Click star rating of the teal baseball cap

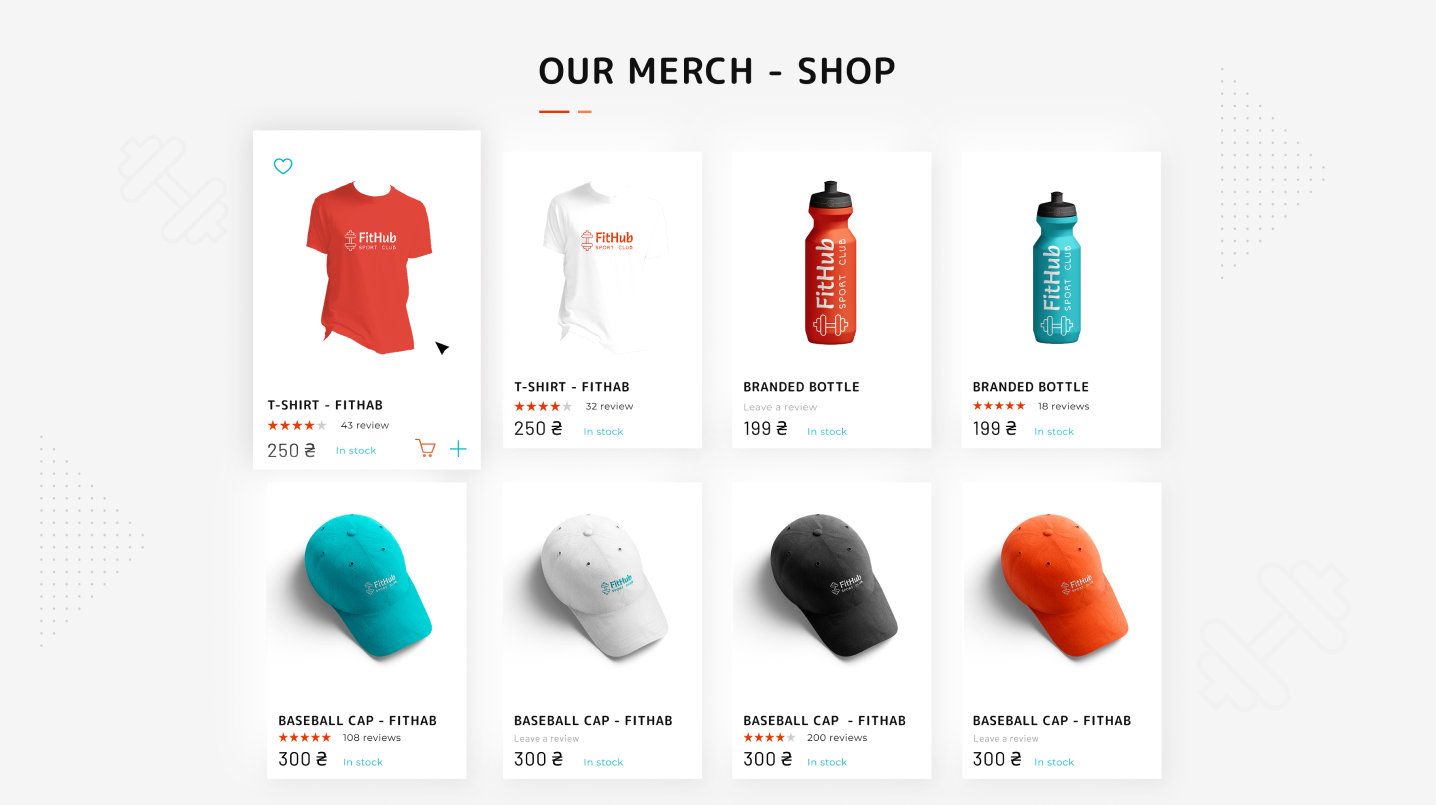(x=304, y=738)
